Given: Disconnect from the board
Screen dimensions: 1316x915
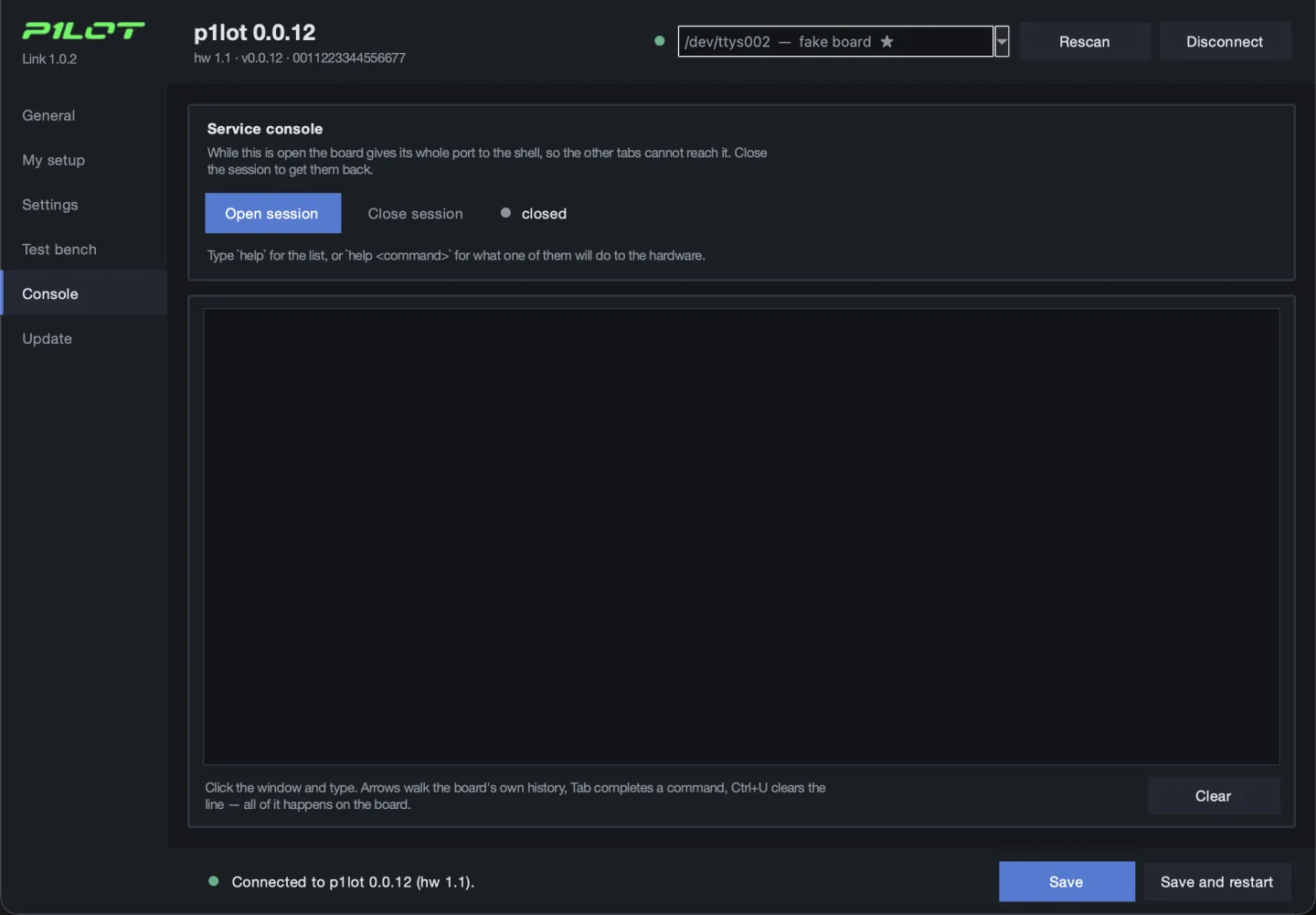Looking at the screenshot, I should (1225, 41).
